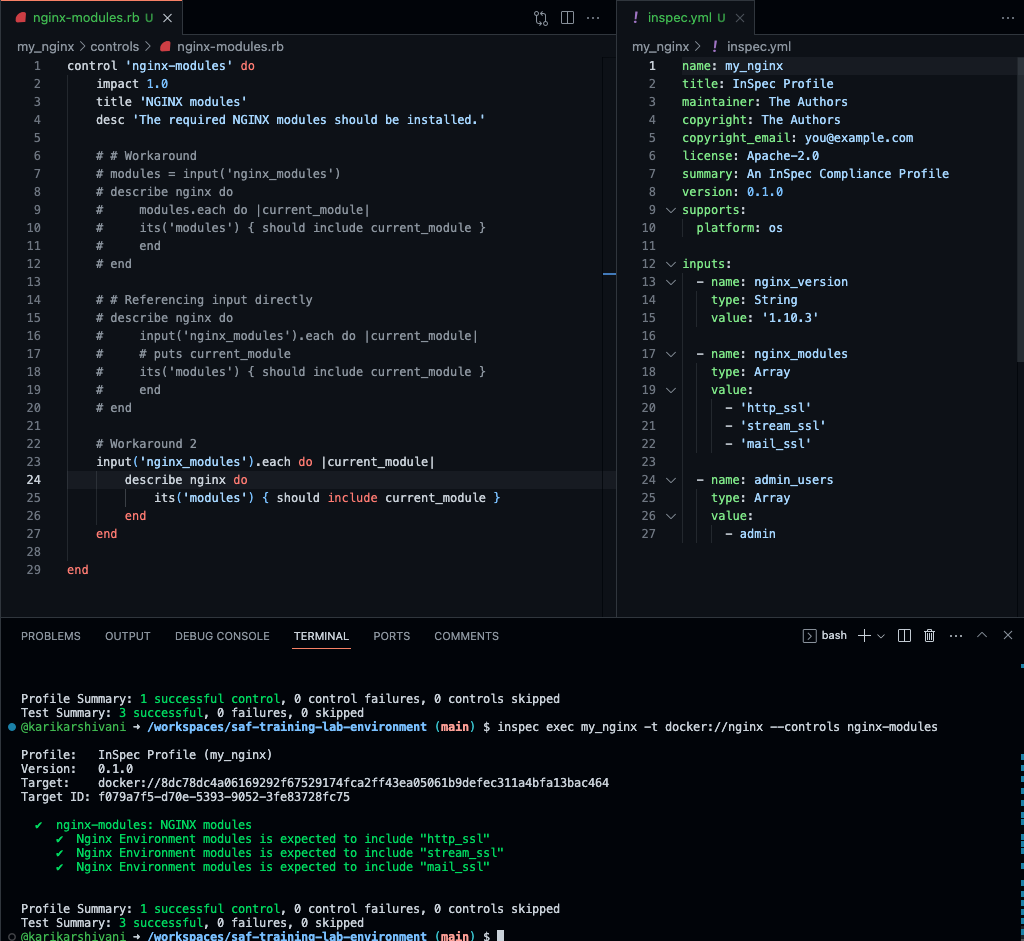Open the editor more actions ellipsis menu
The image size is (1024, 941).
coord(593,18)
